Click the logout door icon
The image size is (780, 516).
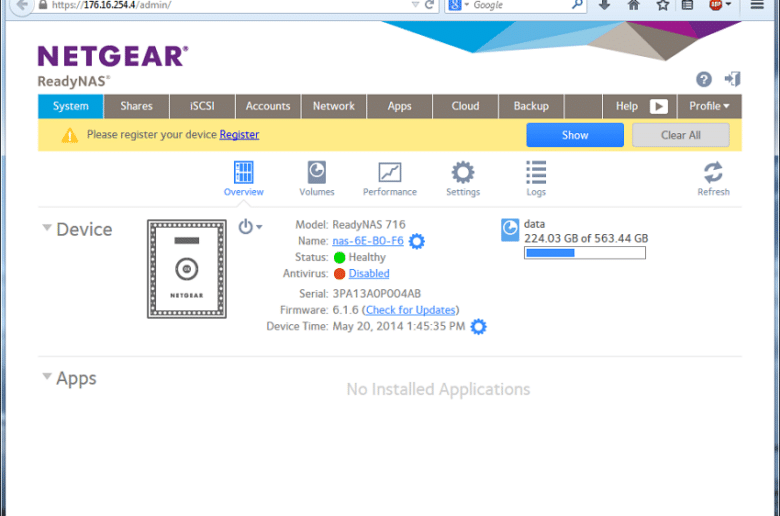coord(732,79)
